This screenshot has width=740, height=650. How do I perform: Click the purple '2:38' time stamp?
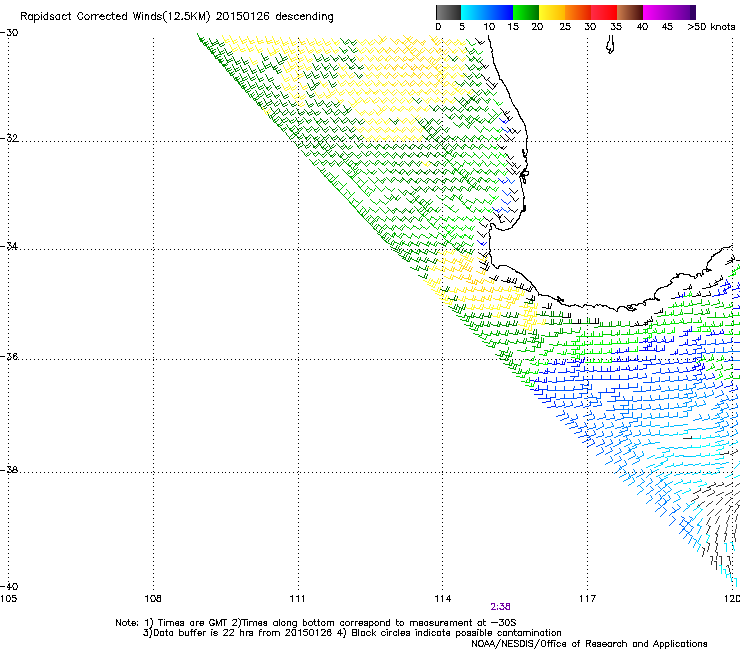500,607
